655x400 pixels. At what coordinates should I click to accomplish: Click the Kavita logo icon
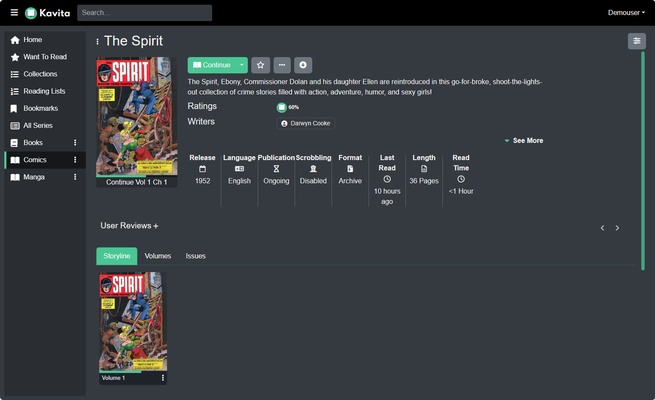click(31, 13)
